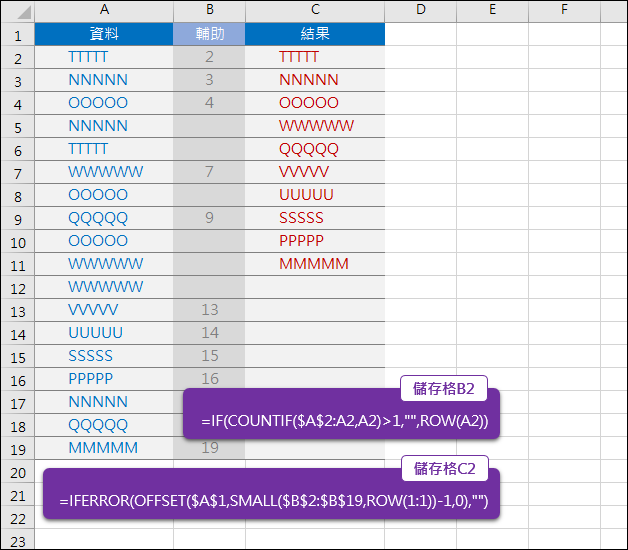
Task: Click helper cell B19 with value 19
Action: pos(209,448)
